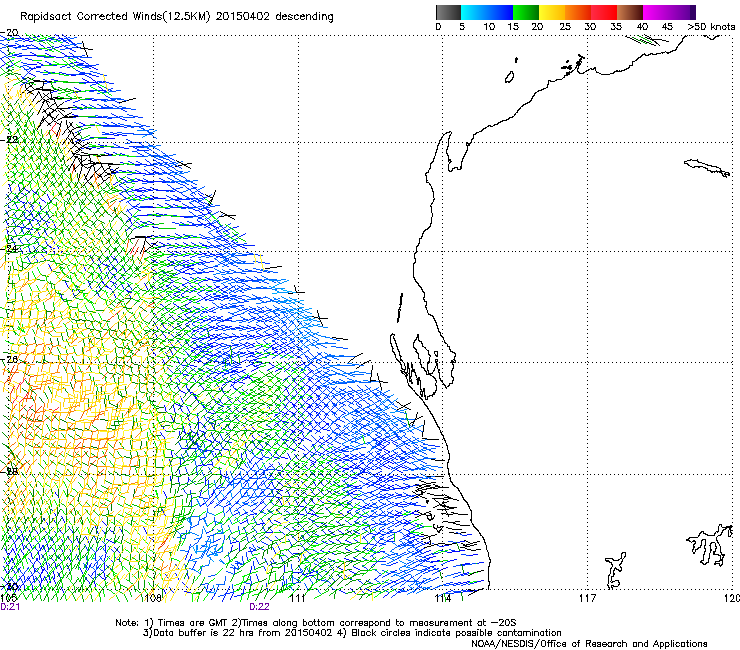The width and height of the screenshot is (740, 650).
Task: Click the yellow 20-25 knots legend band
Action: pos(552,12)
